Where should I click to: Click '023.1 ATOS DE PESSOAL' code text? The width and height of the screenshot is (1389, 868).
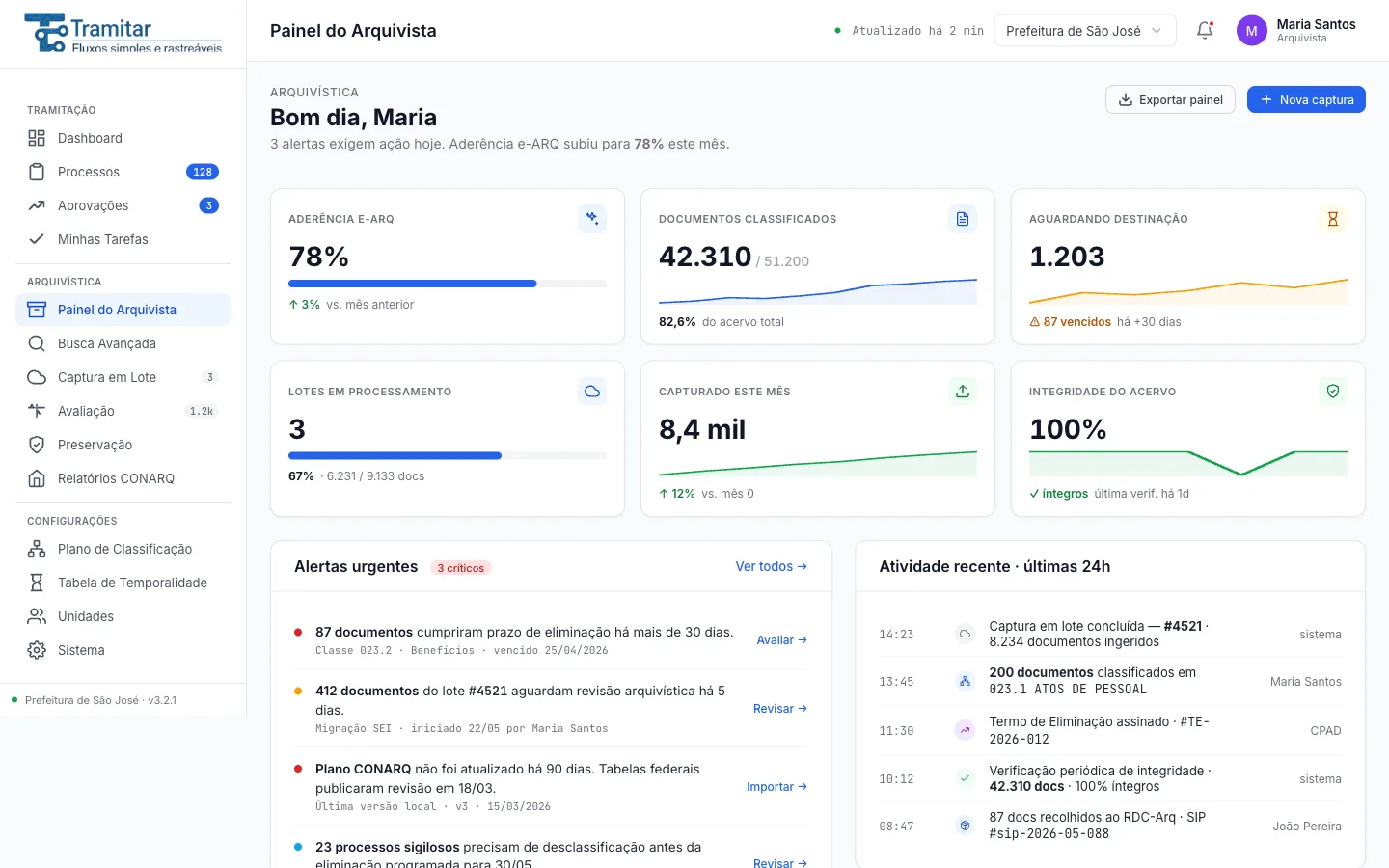(1068, 690)
